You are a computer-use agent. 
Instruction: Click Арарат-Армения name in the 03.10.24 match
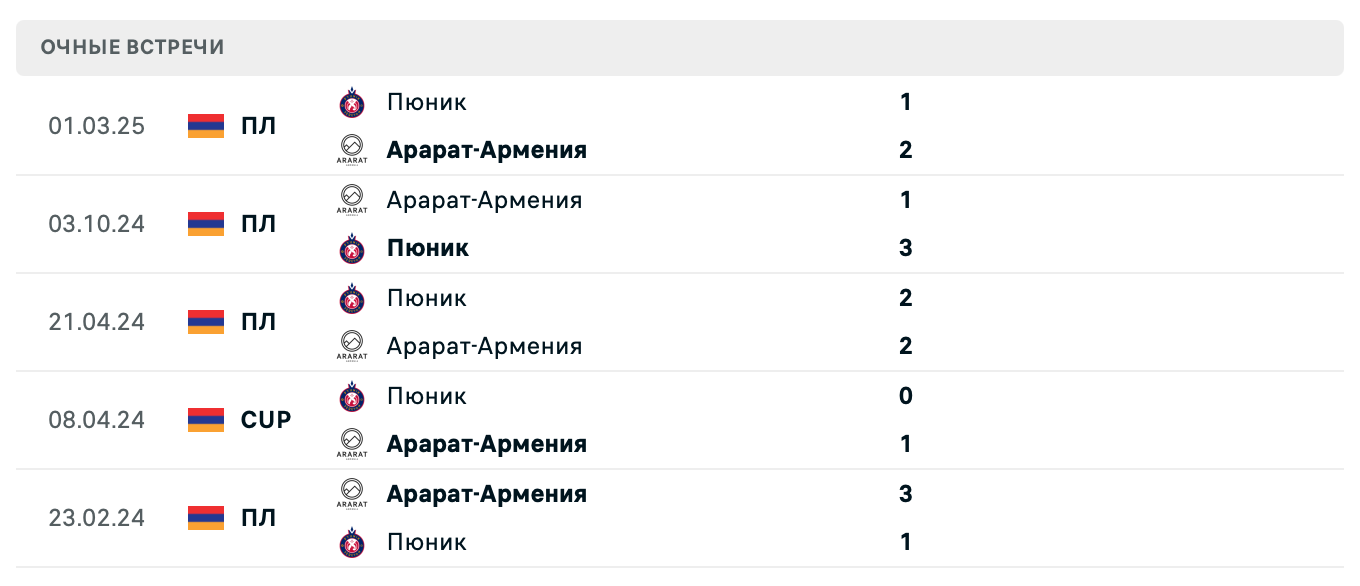coord(485,199)
